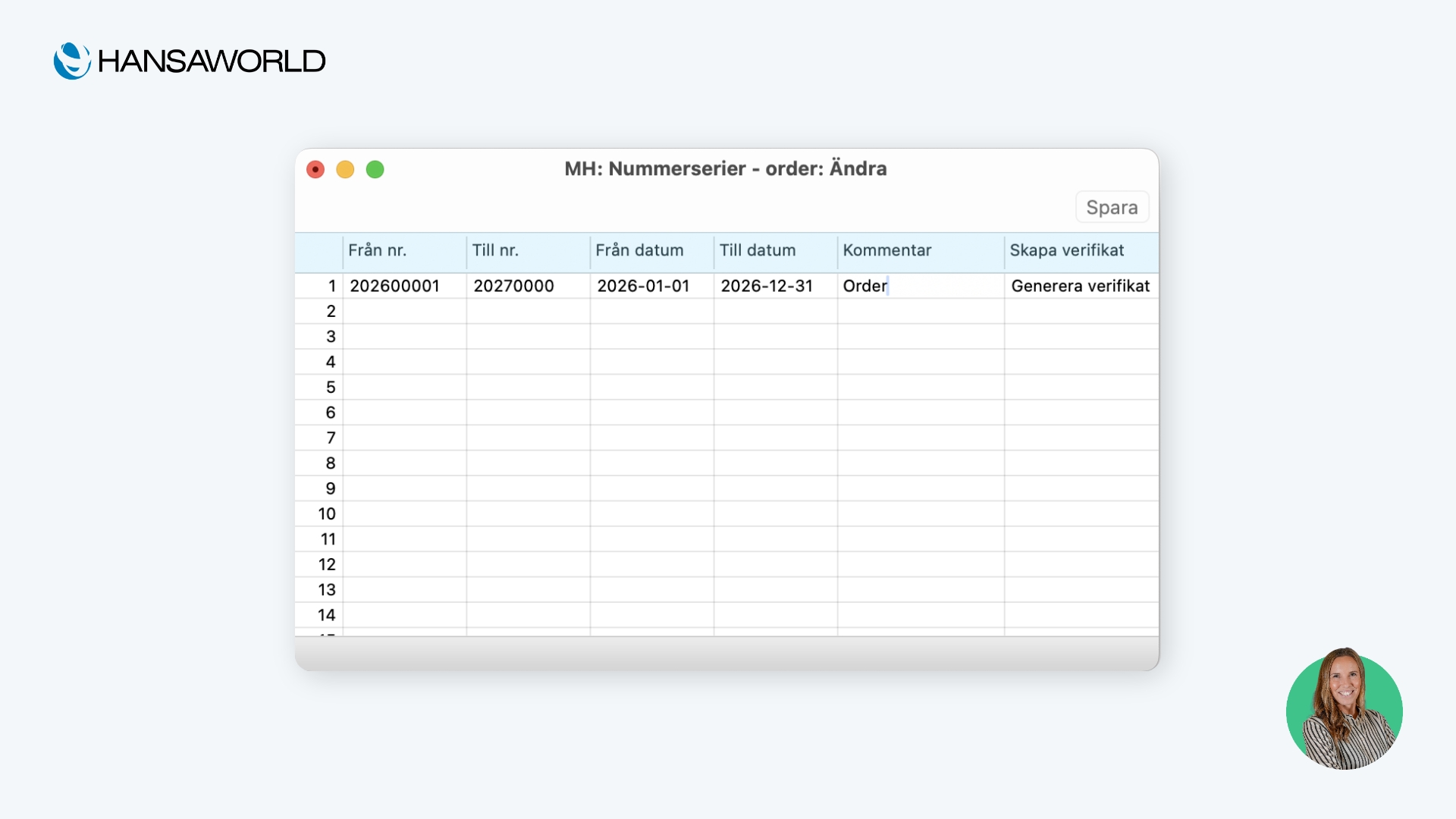Click the HansaWorld logo
The image size is (1456, 819).
[190, 61]
